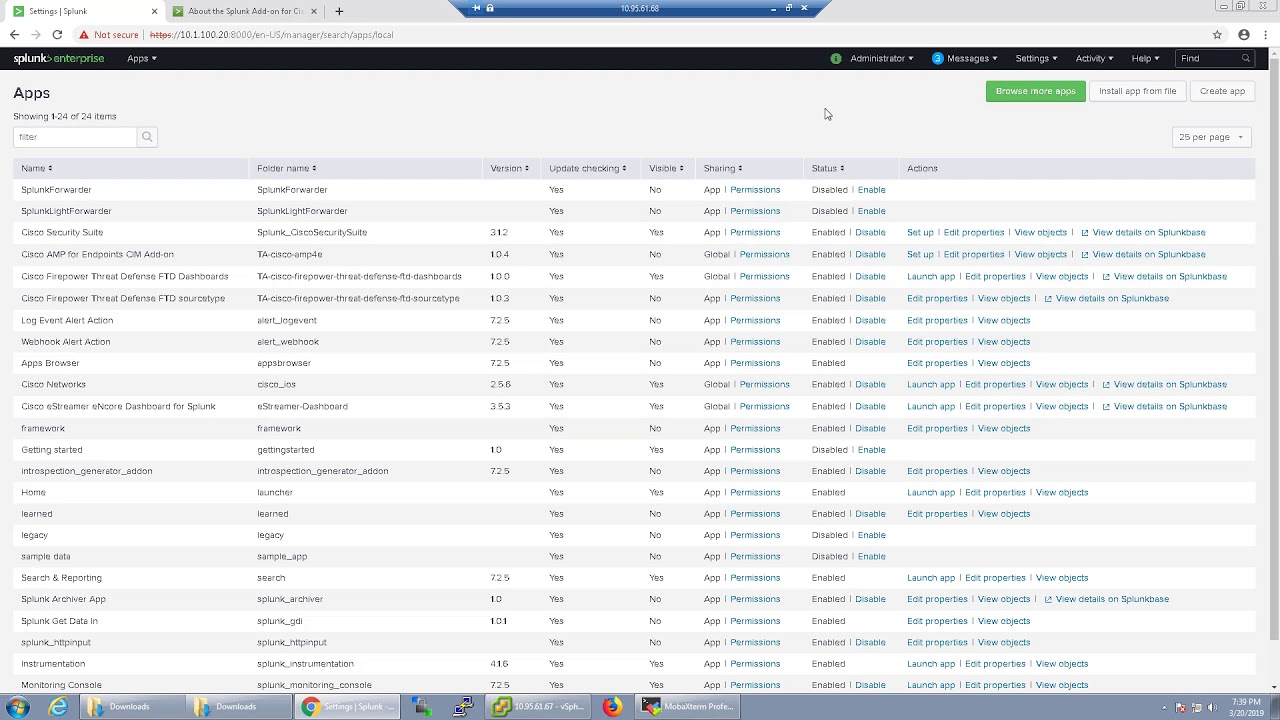The image size is (1280, 720).
Task: Launch Internet Explorer from the taskbar
Action: pyautogui.click(x=59, y=707)
